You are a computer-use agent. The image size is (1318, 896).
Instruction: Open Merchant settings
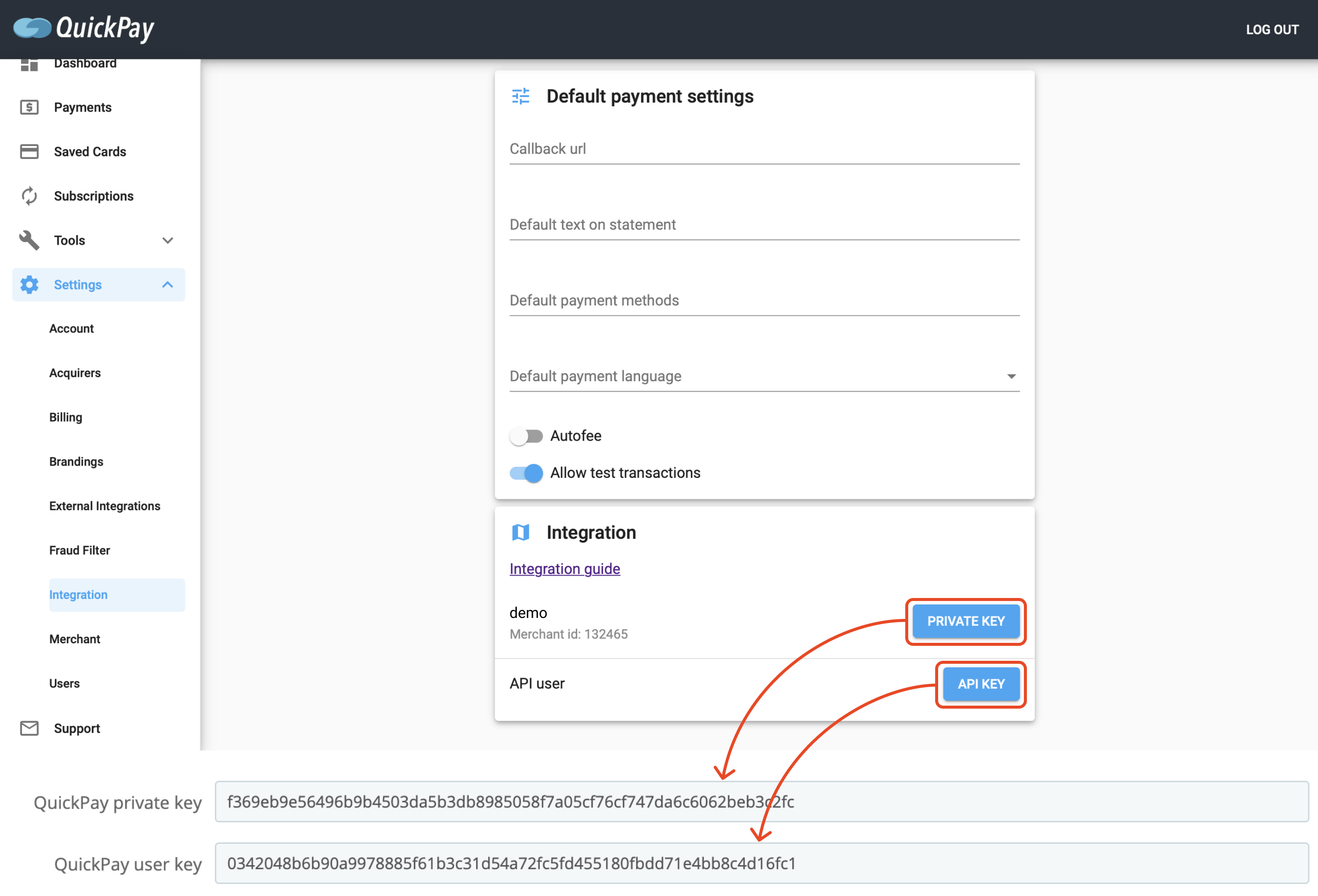[x=74, y=639]
